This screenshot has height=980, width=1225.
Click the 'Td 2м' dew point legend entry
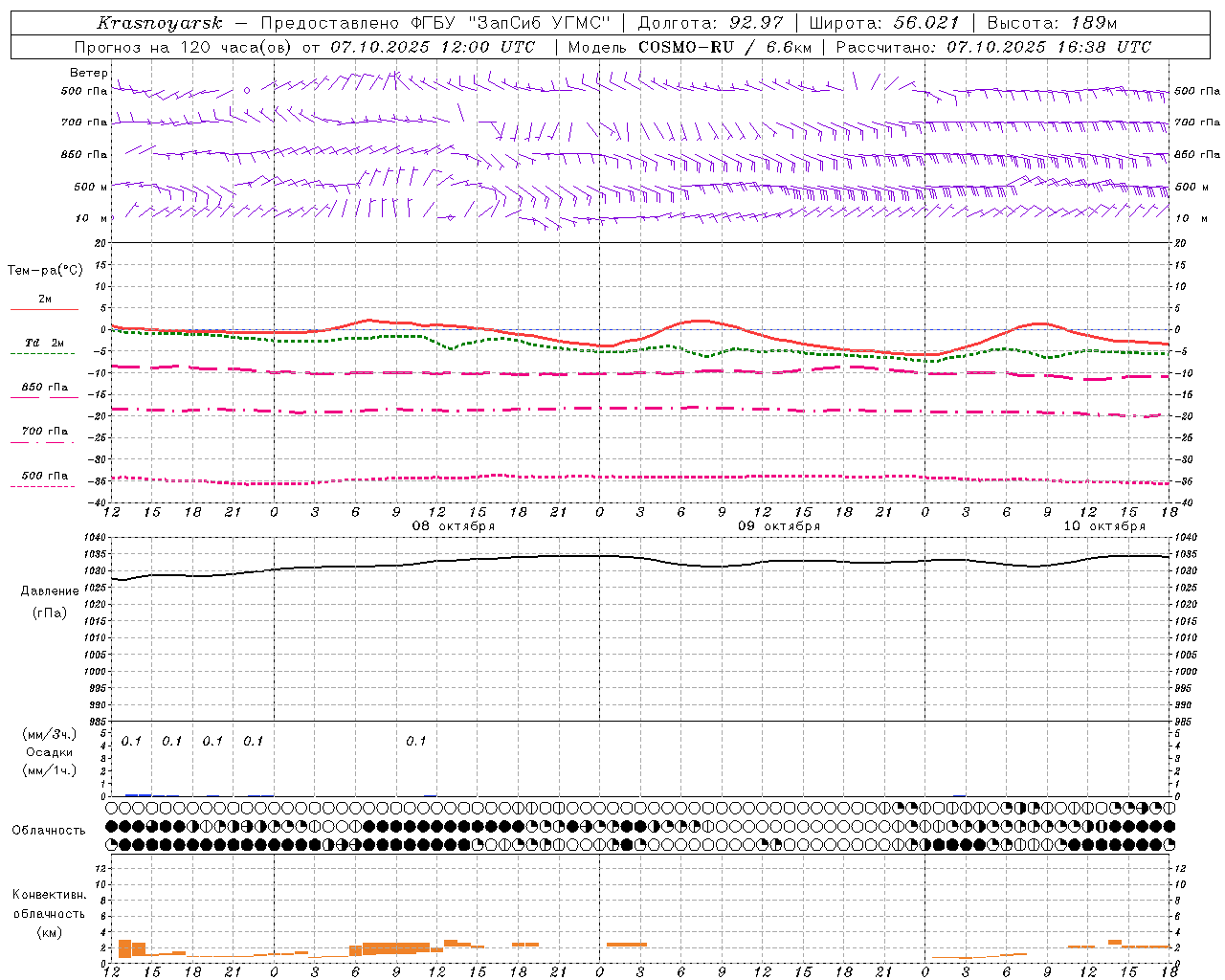tap(45, 343)
